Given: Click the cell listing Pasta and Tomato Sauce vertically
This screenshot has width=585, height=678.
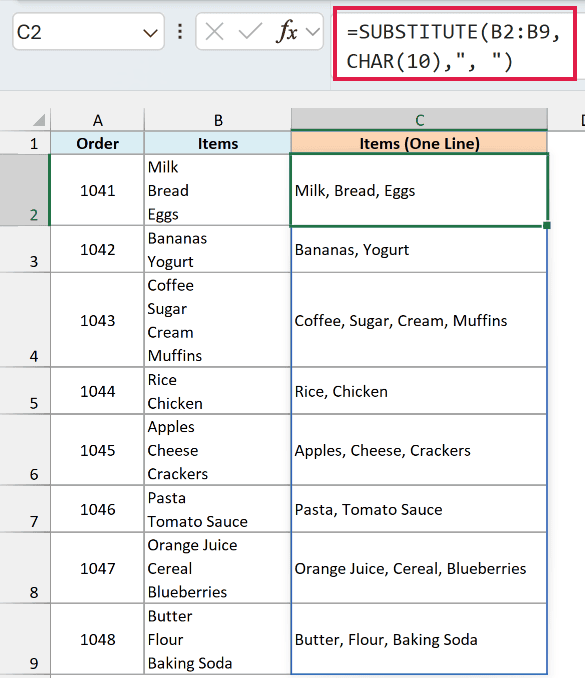Looking at the screenshot, I should pos(218,509).
